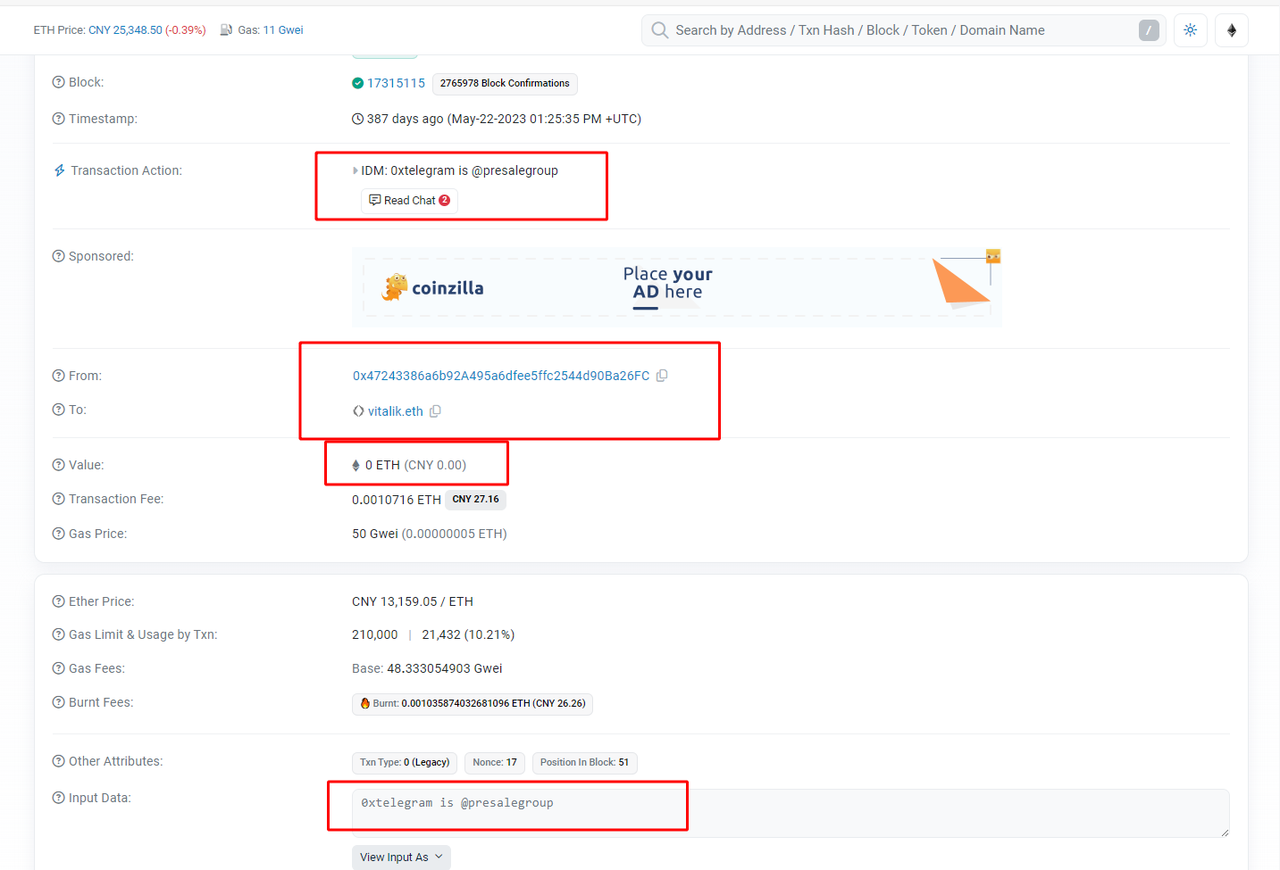Image resolution: width=1280 pixels, height=870 pixels.
Task: Click the lightning icon beside Transaction Action
Action: [59, 171]
